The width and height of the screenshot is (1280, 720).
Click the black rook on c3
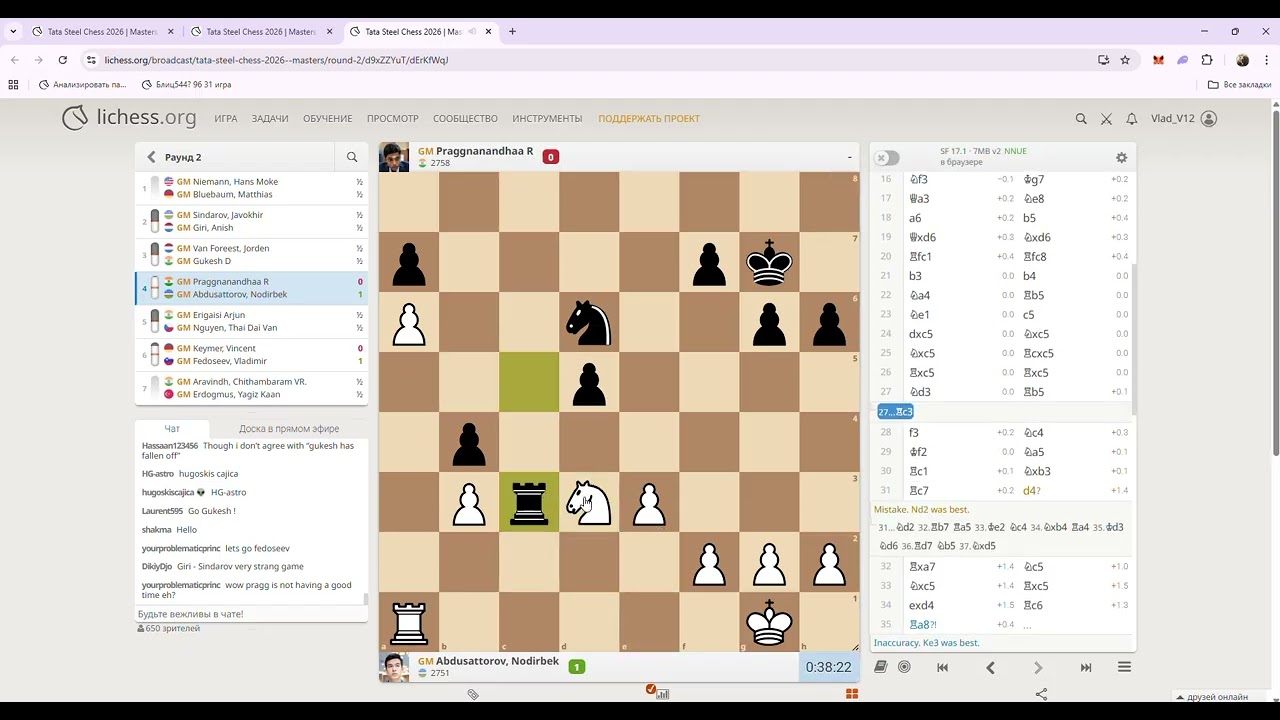pos(529,502)
